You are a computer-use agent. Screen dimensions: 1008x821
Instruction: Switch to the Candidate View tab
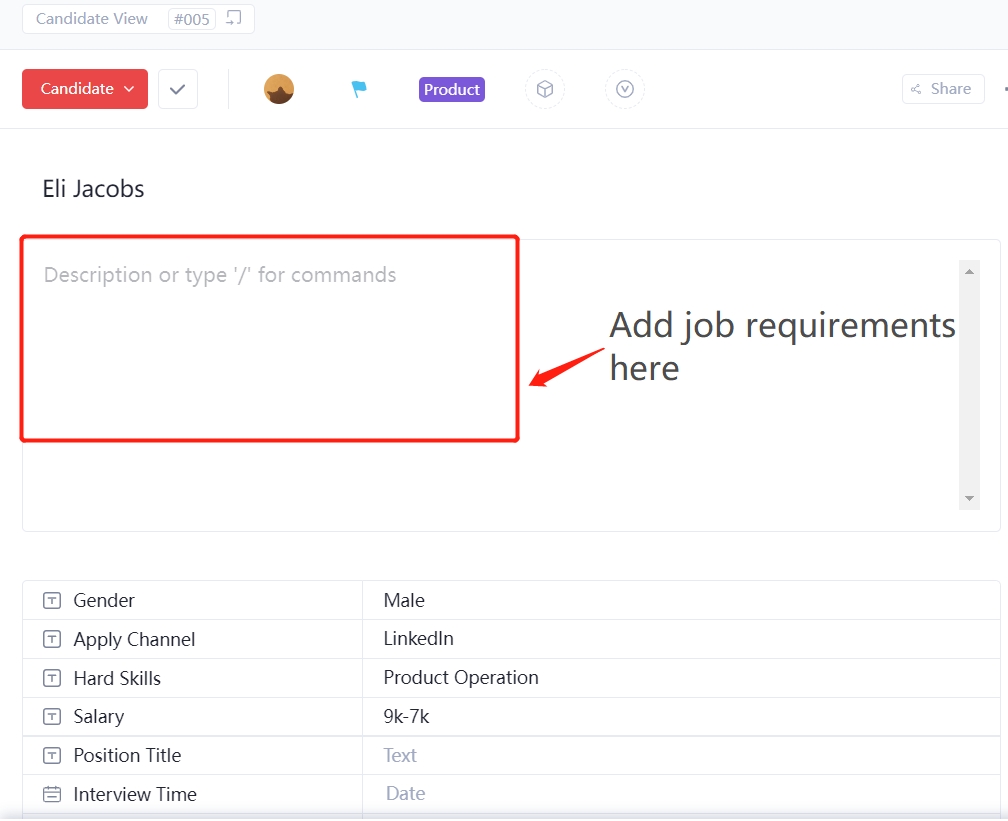click(93, 18)
